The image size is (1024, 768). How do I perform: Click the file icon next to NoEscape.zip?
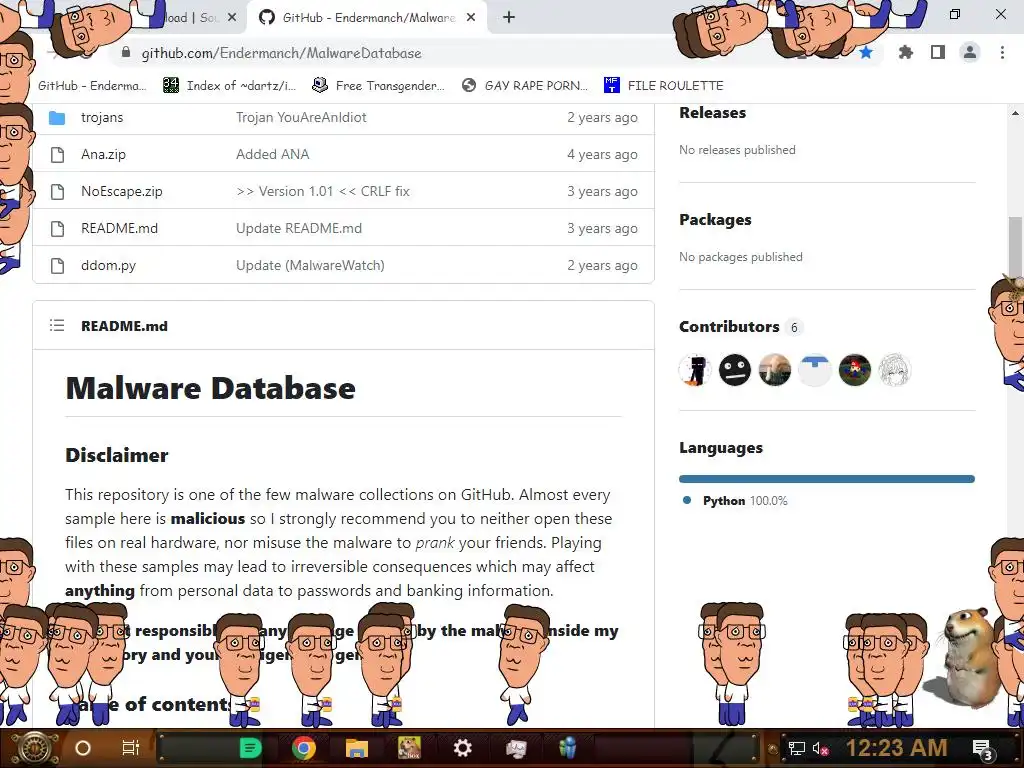tap(57, 191)
